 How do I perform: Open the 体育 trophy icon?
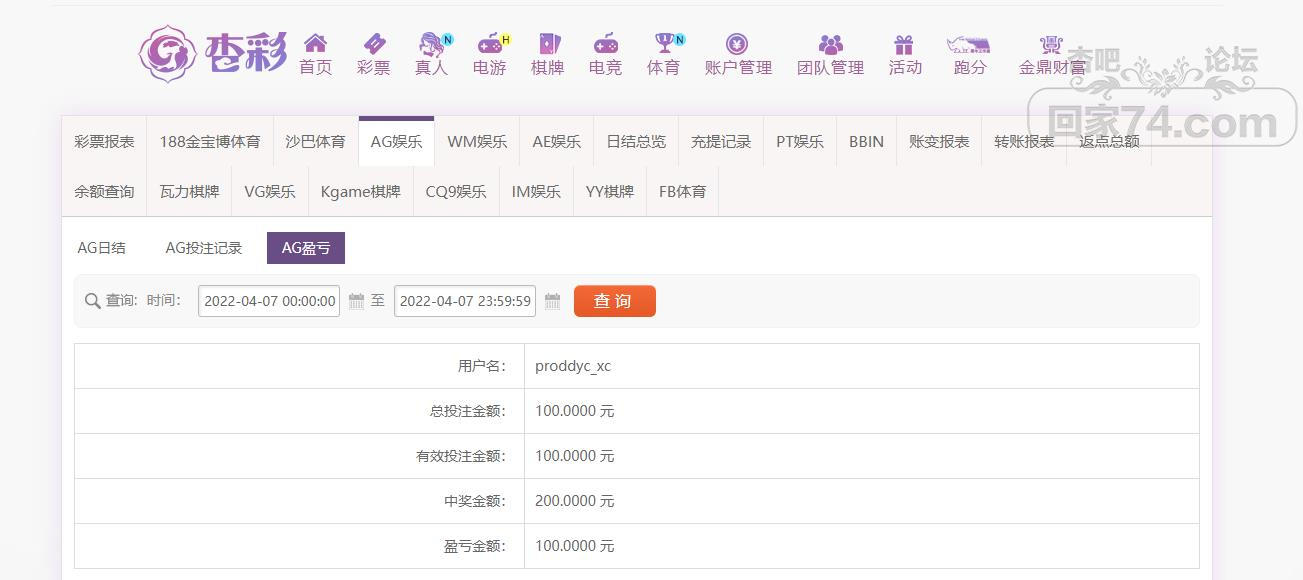[x=664, y=43]
